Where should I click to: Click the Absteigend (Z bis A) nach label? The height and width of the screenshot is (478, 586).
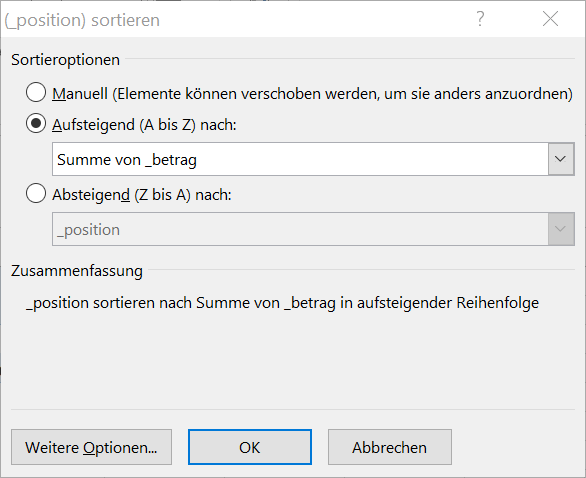[142, 195]
